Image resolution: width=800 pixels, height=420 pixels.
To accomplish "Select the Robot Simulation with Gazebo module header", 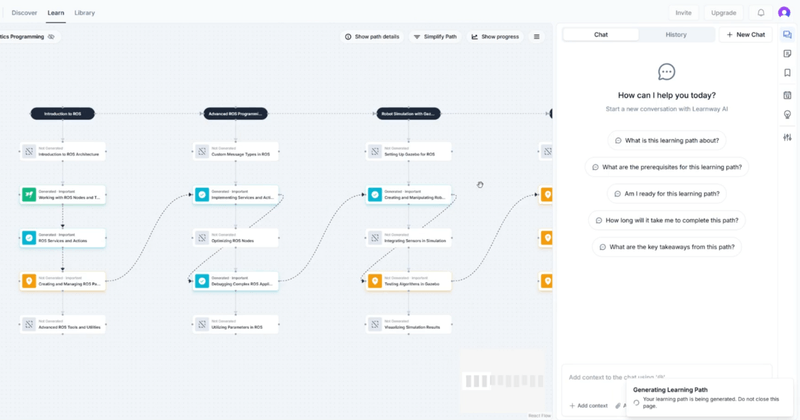I will click(409, 113).
